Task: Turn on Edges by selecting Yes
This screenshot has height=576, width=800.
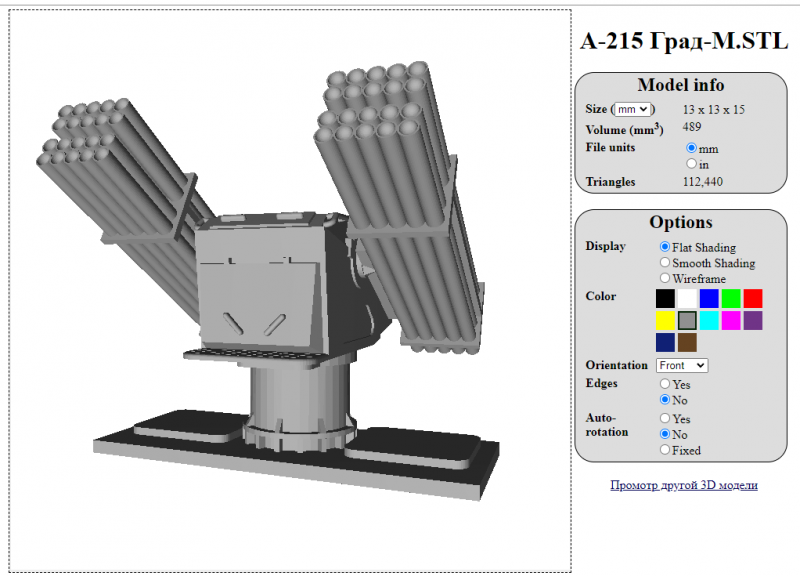Action: [666, 384]
